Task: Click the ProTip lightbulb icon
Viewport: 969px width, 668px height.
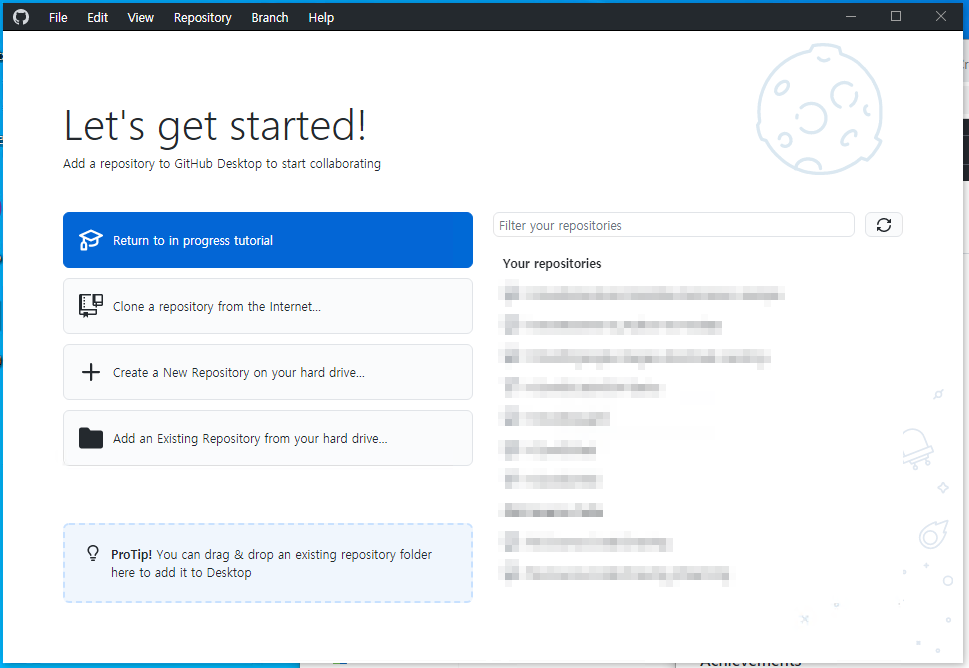Action: 93,553
